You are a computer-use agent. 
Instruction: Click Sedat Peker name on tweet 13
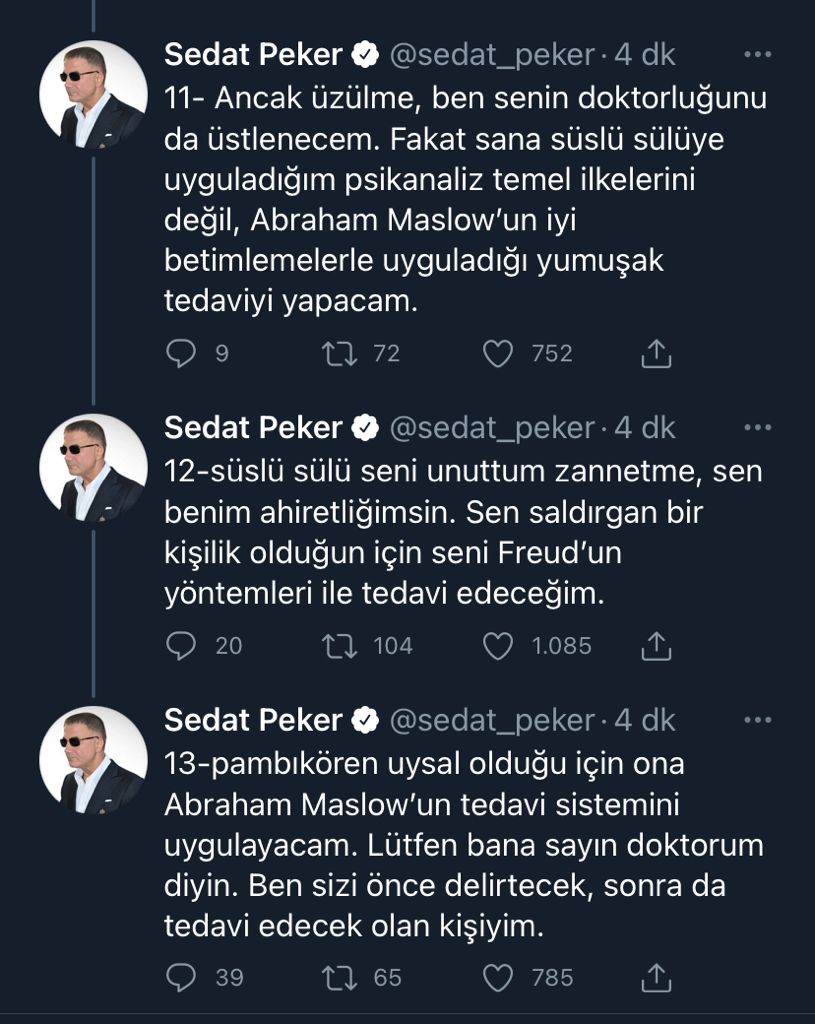click(x=253, y=720)
